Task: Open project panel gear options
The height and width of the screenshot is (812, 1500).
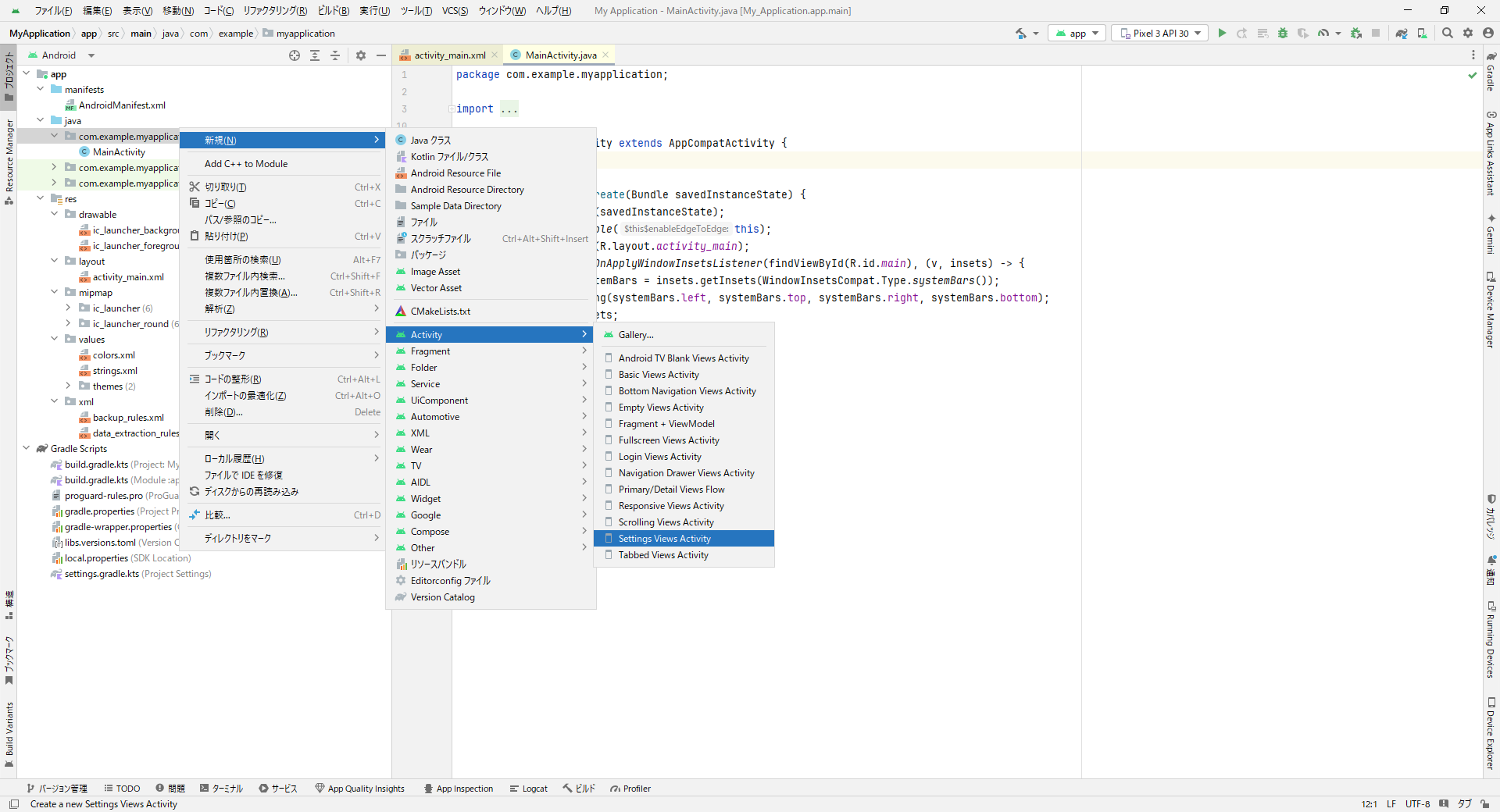Action: click(361, 55)
